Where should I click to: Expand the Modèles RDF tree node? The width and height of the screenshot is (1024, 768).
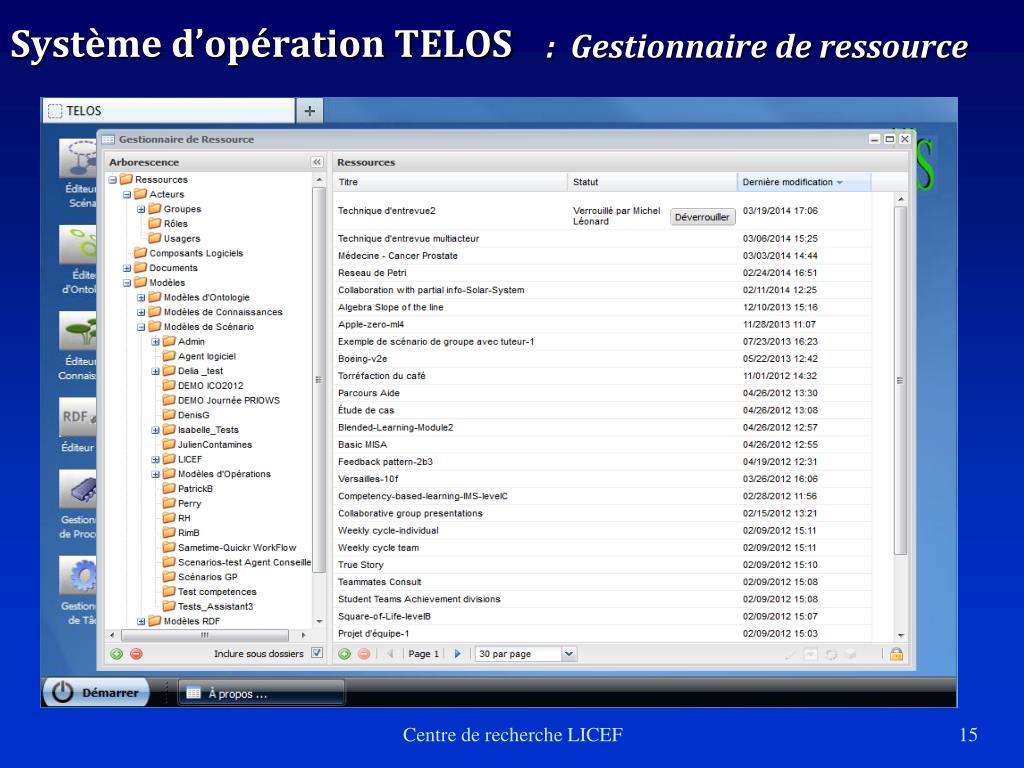click(x=141, y=621)
